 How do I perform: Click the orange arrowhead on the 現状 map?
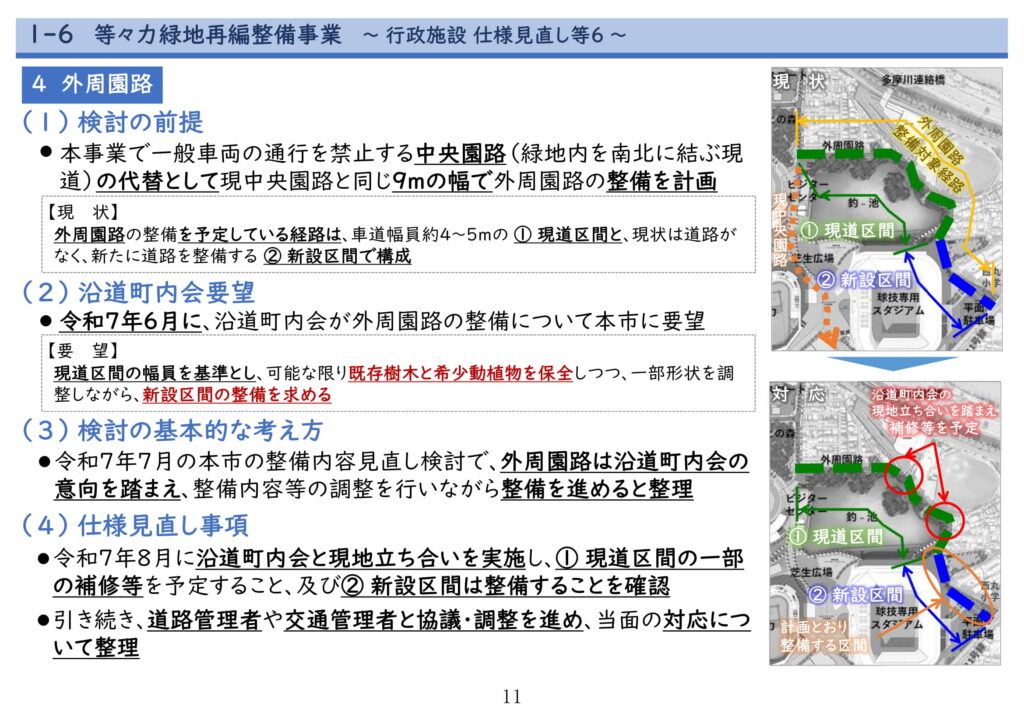[x=828, y=341]
